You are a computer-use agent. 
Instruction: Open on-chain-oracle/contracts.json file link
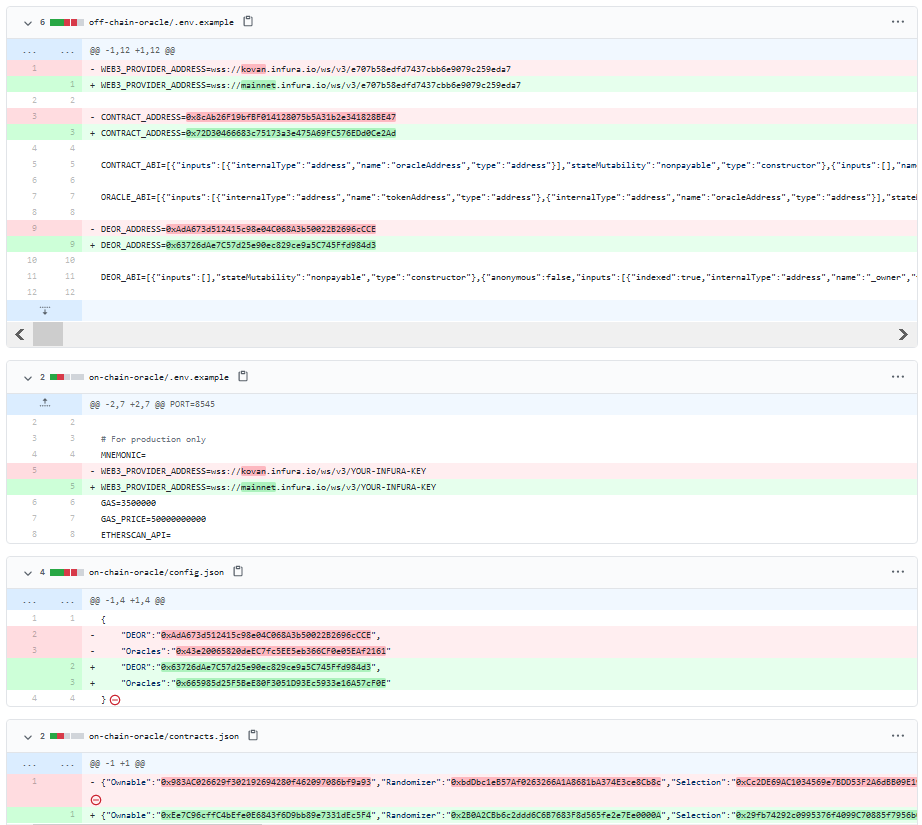(x=164, y=736)
